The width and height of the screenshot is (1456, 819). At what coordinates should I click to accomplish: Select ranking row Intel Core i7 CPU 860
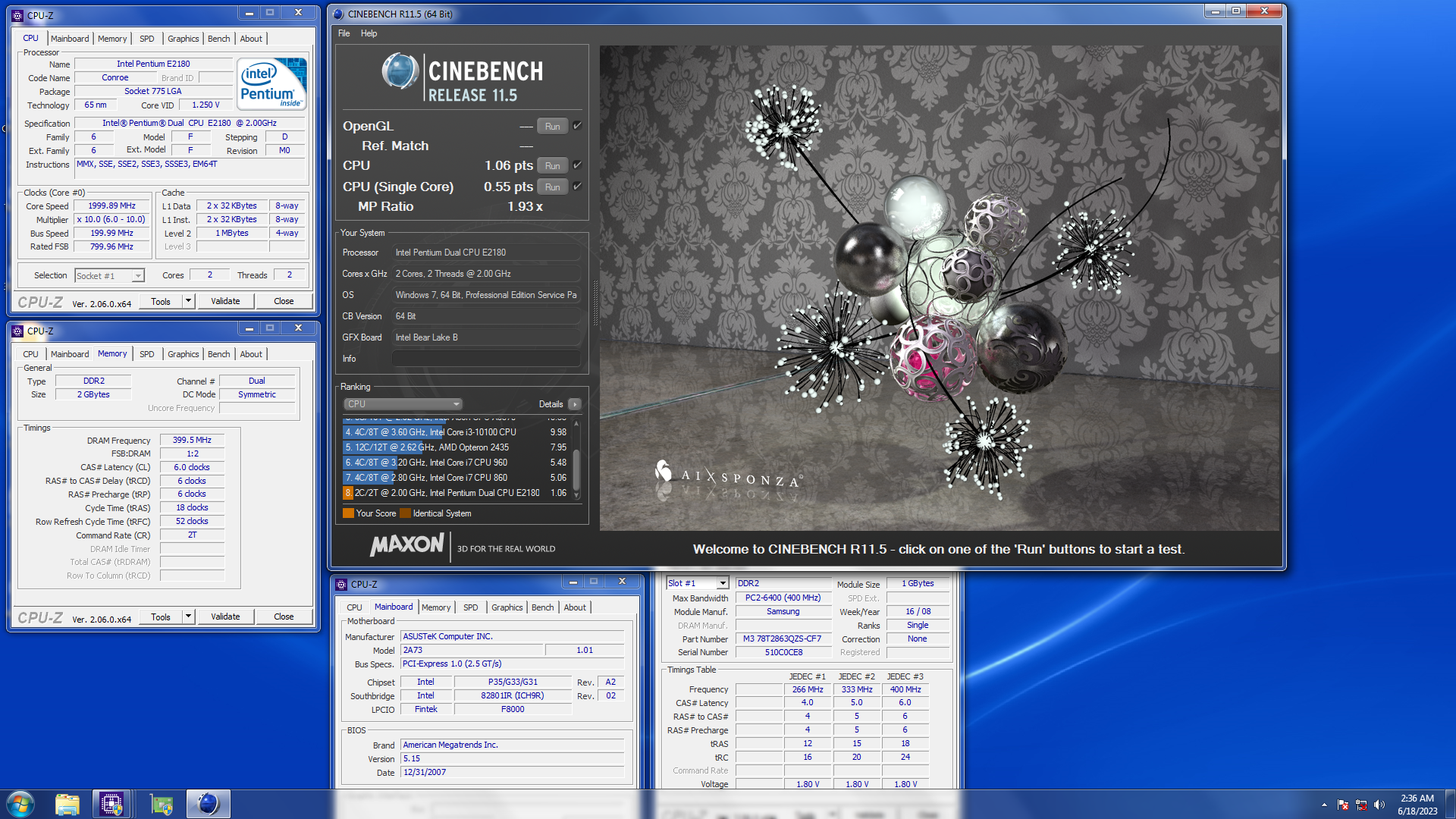pyautogui.click(x=456, y=478)
